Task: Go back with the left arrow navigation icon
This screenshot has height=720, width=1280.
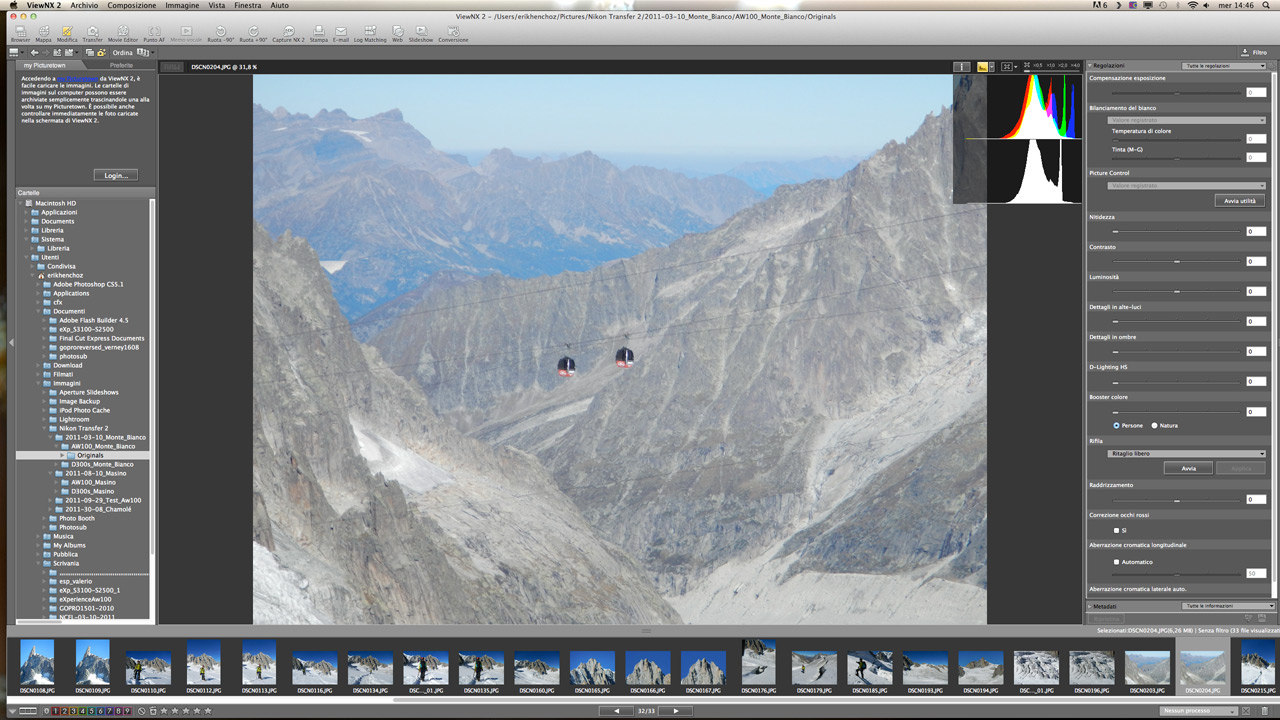Action: coord(34,52)
